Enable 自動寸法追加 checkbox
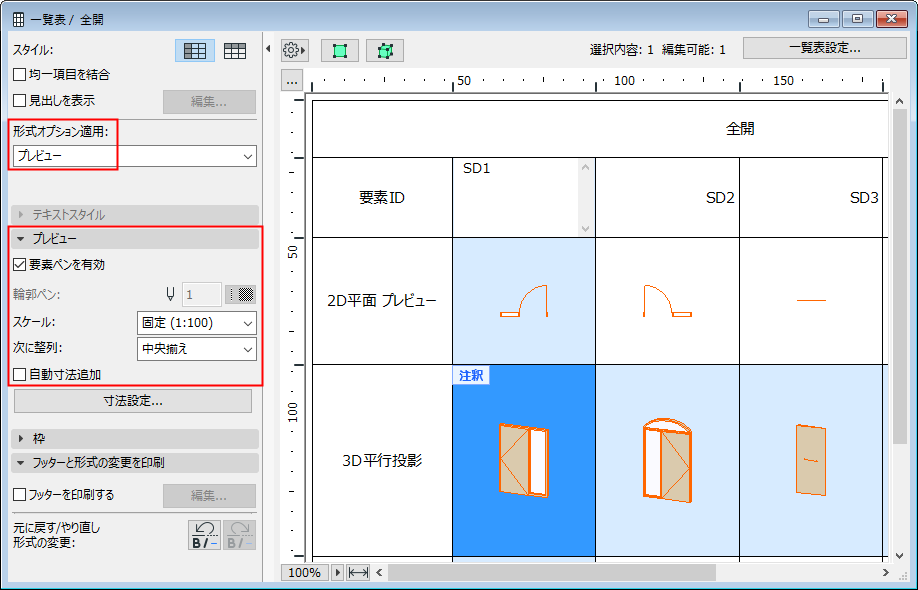The width and height of the screenshot is (918, 590). [19, 375]
